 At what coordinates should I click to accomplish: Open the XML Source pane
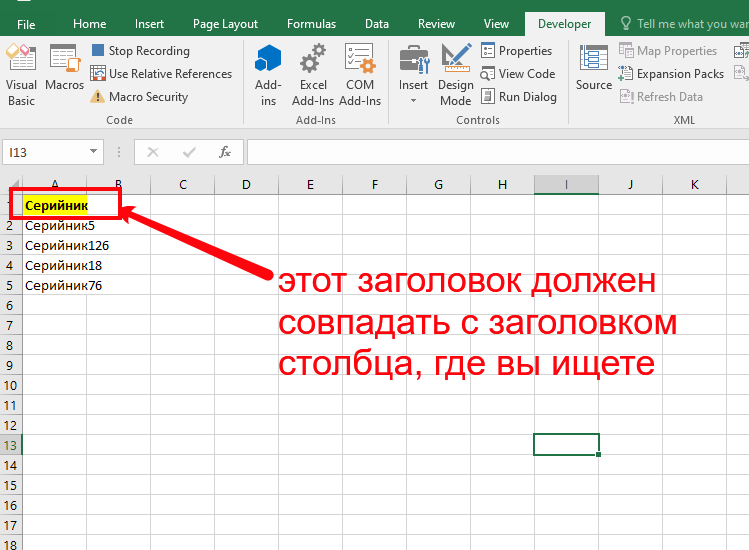tap(594, 67)
